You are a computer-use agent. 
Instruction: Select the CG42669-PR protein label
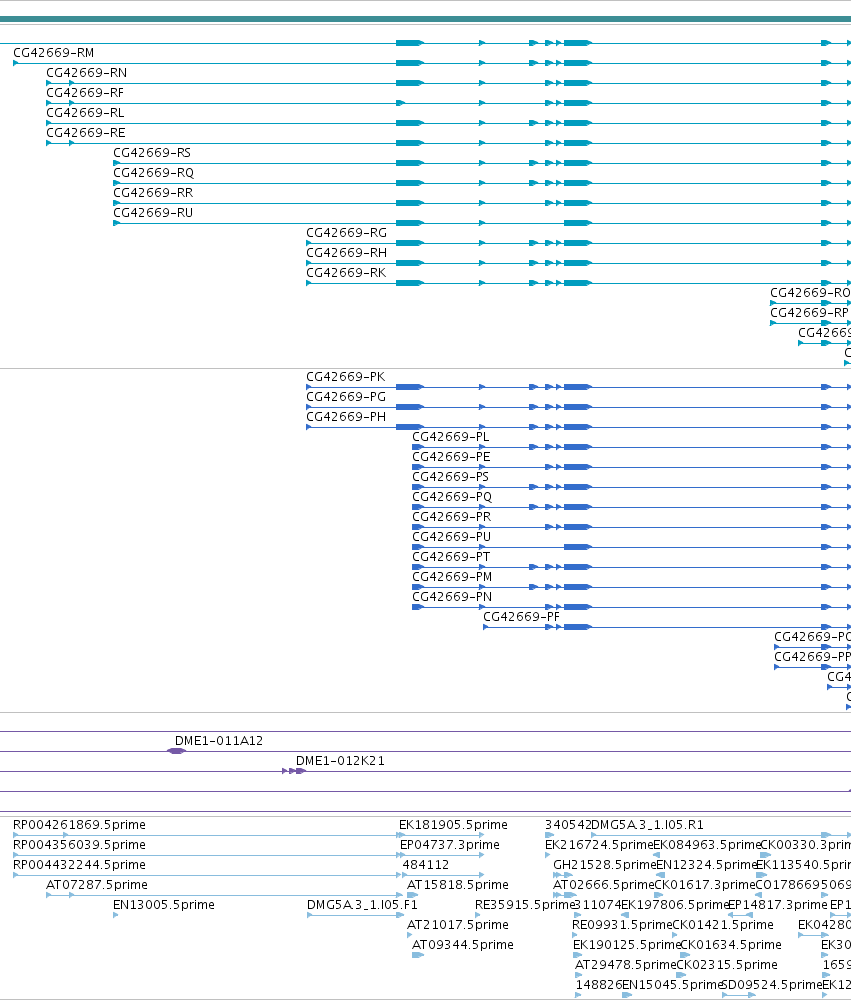click(x=451, y=517)
